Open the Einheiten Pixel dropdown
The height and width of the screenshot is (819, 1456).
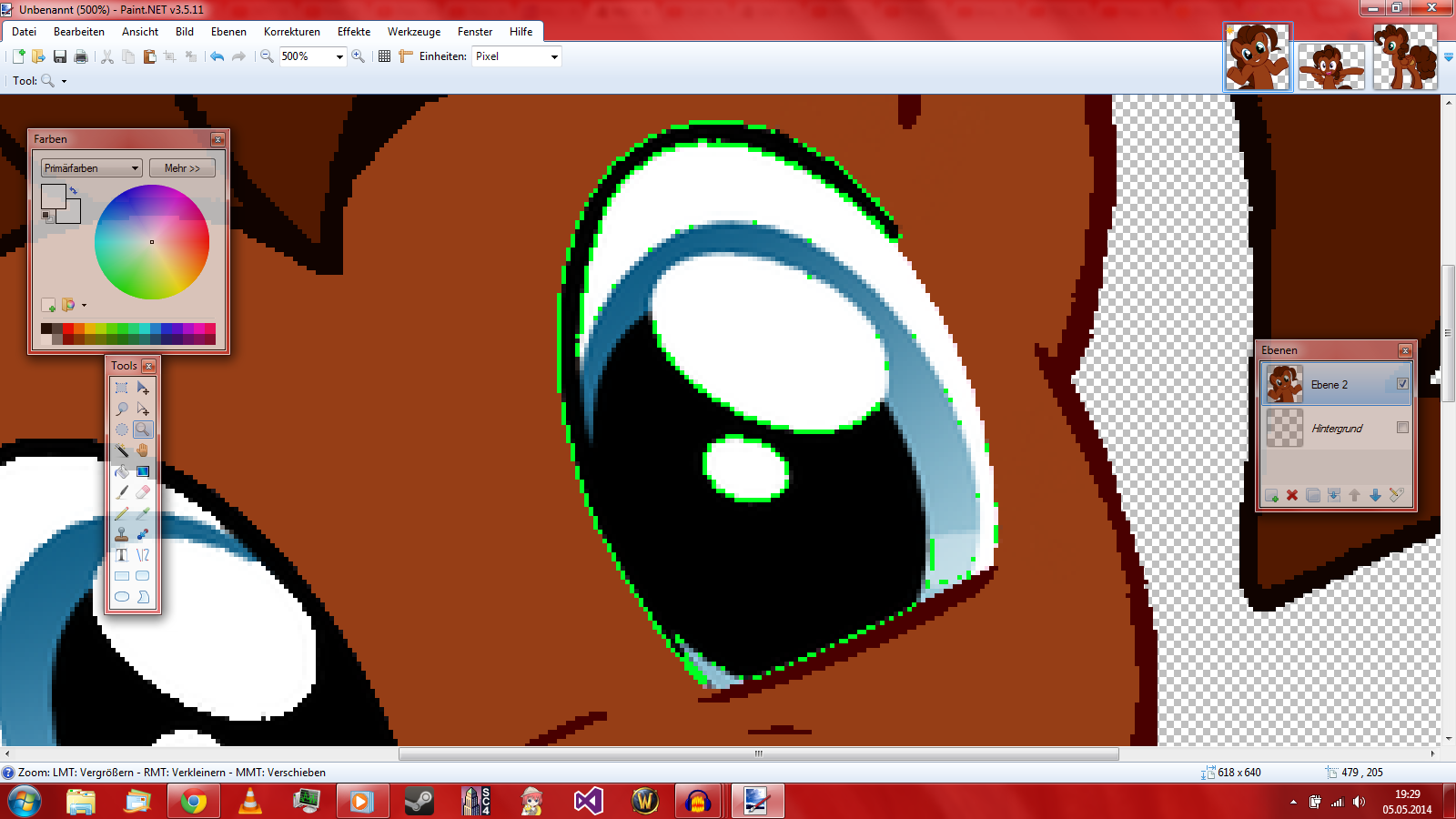point(554,56)
